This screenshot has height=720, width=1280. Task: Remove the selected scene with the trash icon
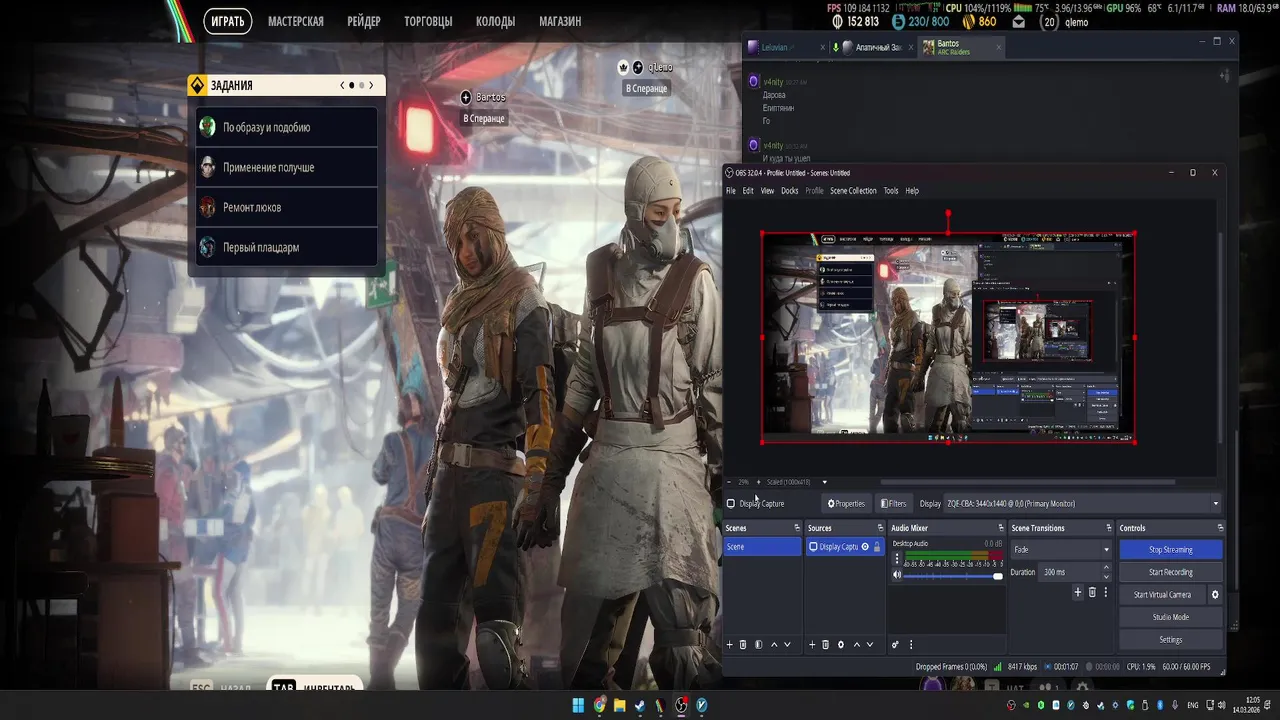point(743,645)
